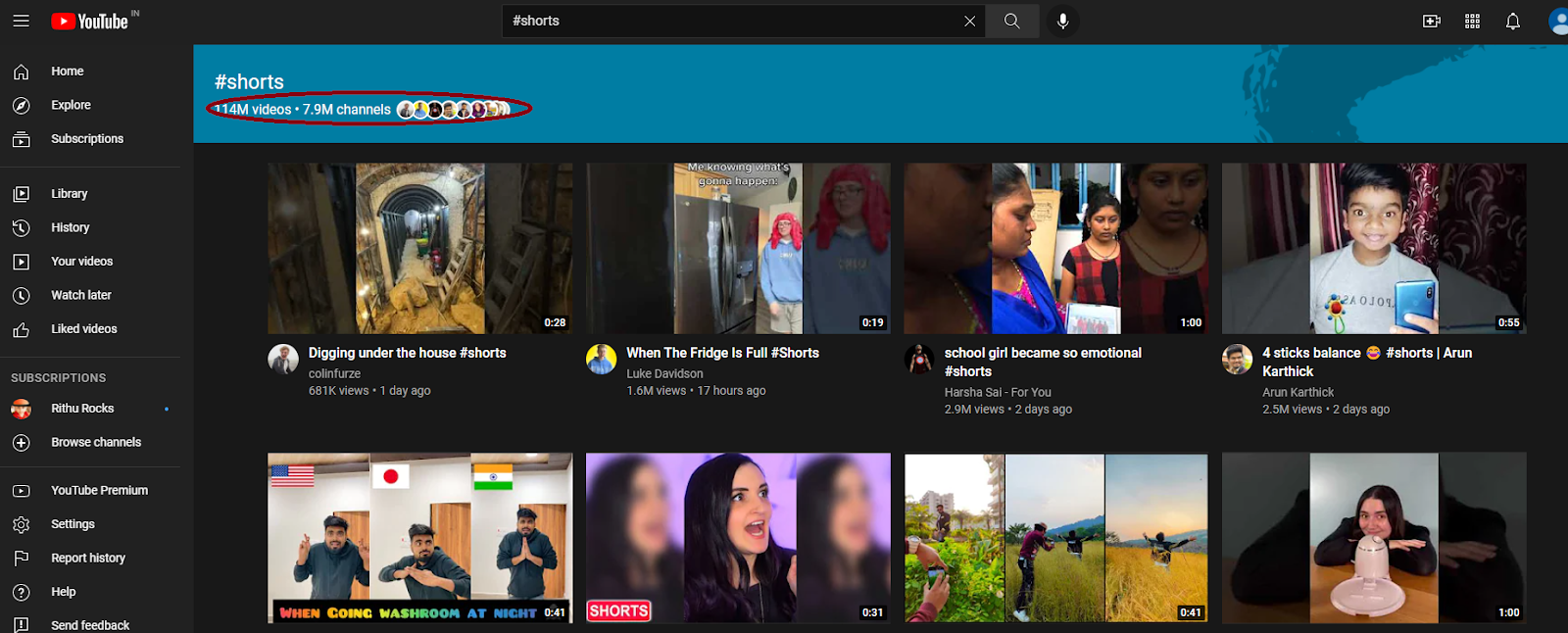Click the Report history flag icon
The height and width of the screenshot is (633, 1568).
21,559
